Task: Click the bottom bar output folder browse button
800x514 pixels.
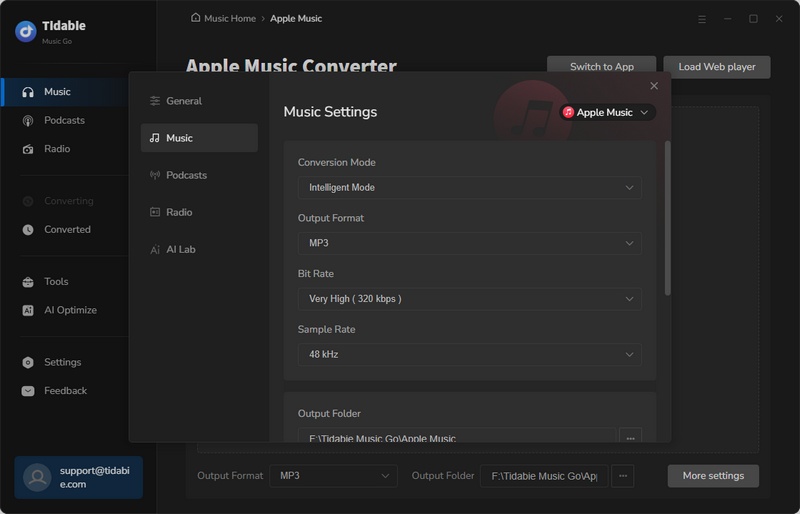Action: pos(622,476)
